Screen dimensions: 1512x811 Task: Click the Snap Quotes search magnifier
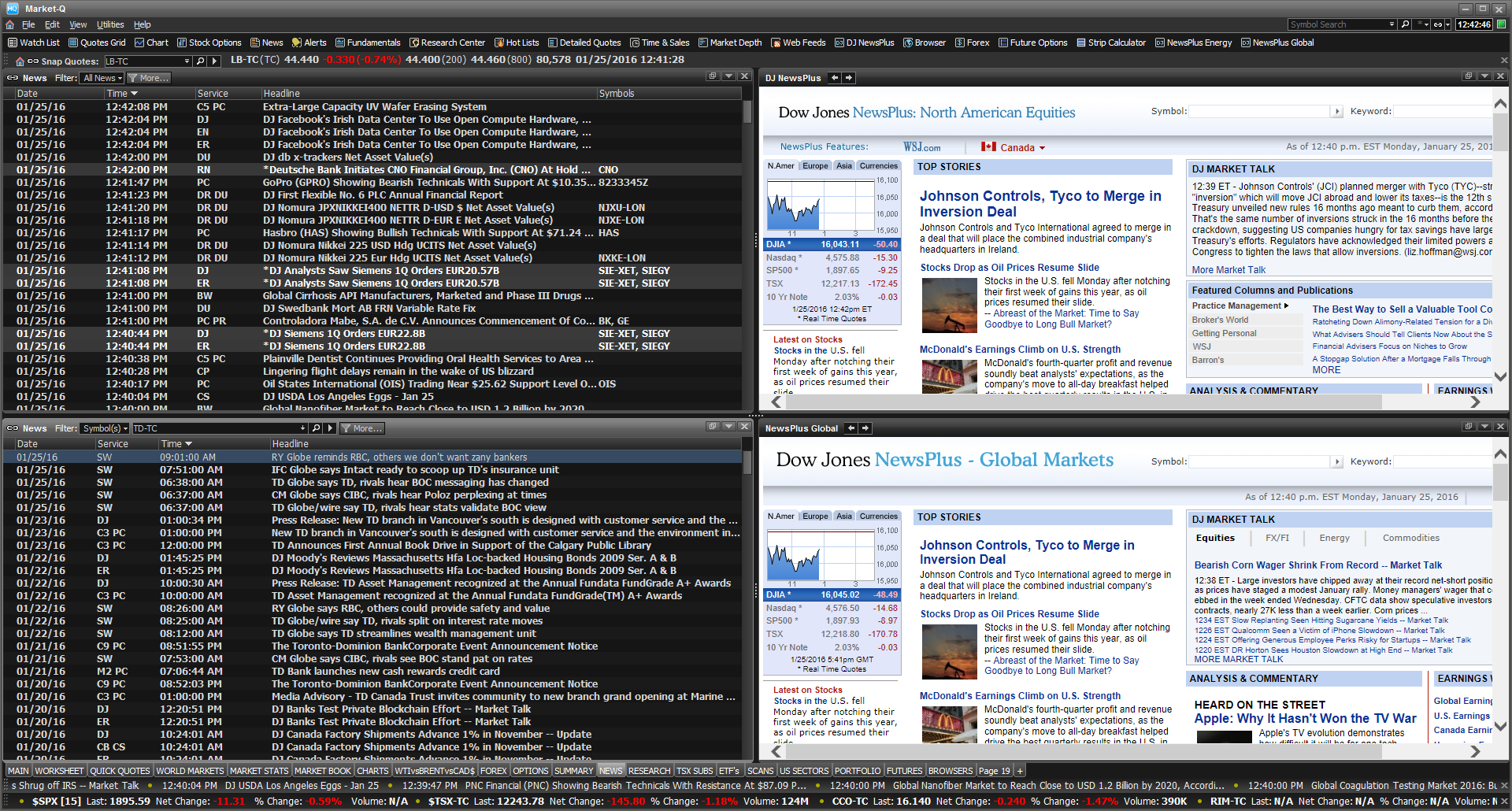pyautogui.click(x=200, y=61)
